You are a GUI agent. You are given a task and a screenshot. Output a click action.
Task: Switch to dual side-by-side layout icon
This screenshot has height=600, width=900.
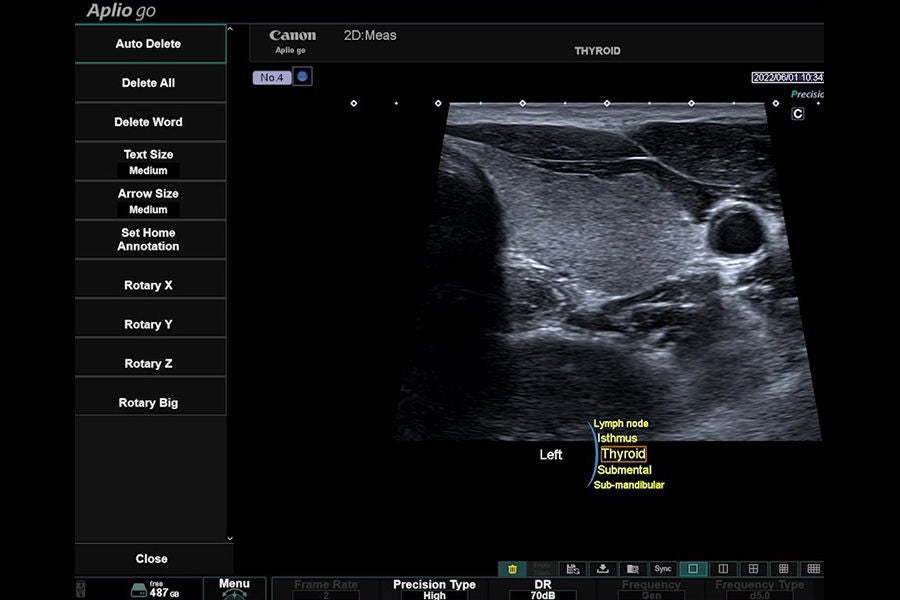[723, 568]
